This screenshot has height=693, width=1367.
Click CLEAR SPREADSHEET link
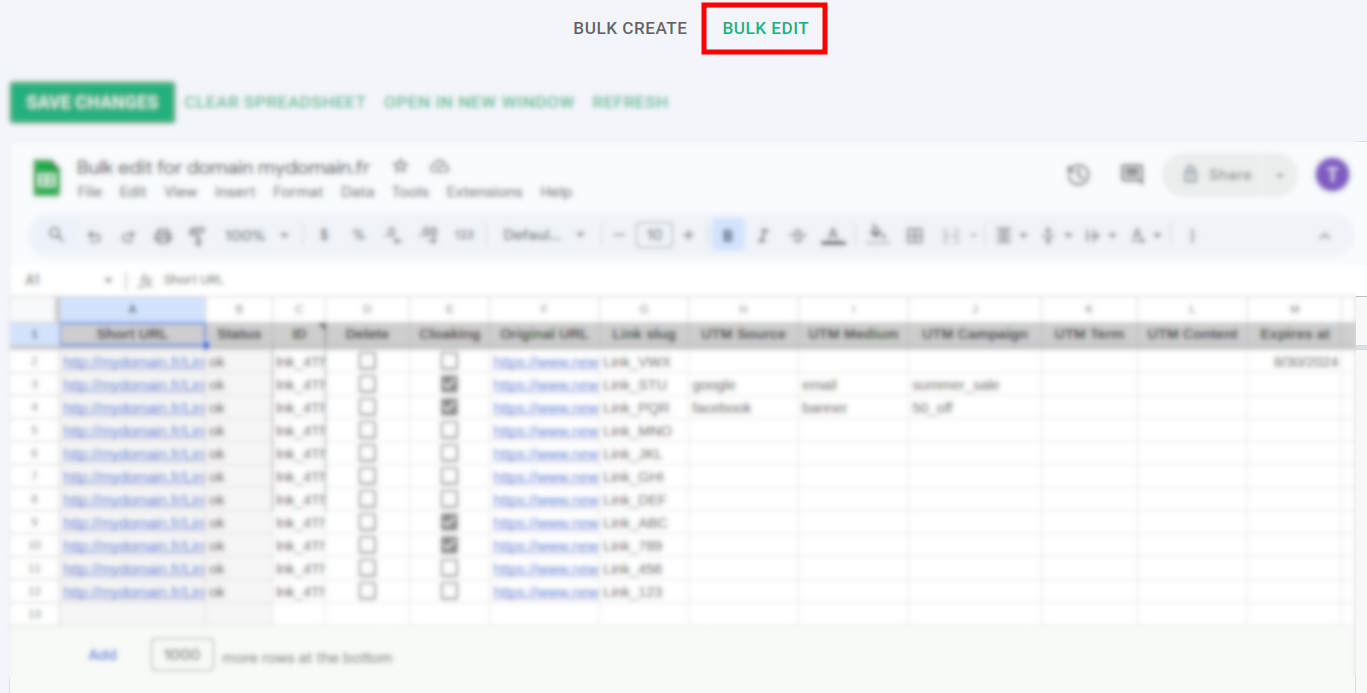pyautogui.click(x=275, y=102)
